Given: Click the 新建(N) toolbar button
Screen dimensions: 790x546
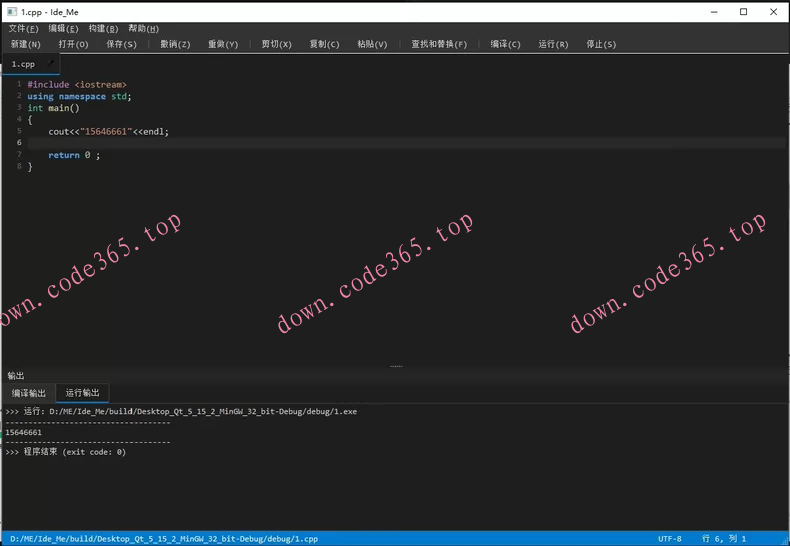Looking at the screenshot, I should 26,44.
